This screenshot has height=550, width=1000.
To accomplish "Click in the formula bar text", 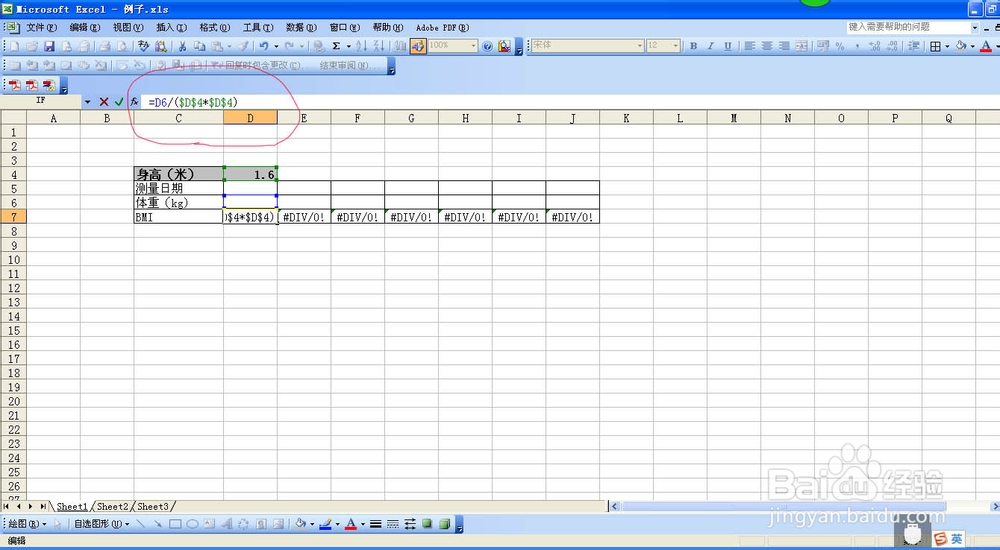I will (x=193, y=102).
